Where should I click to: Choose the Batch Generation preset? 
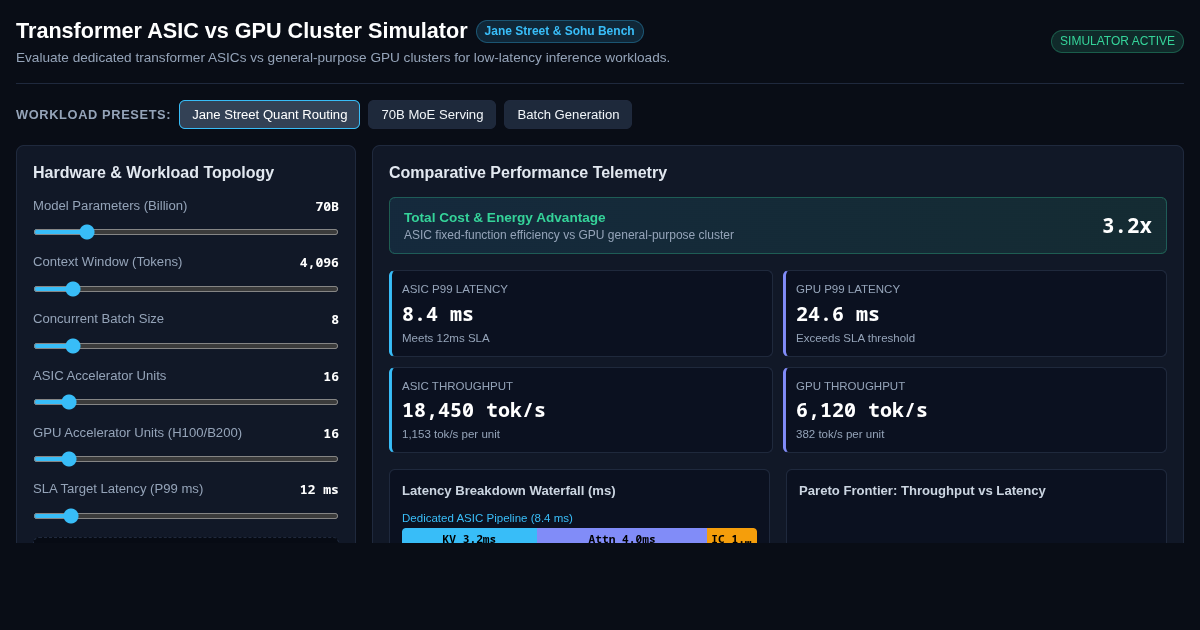(568, 114)
